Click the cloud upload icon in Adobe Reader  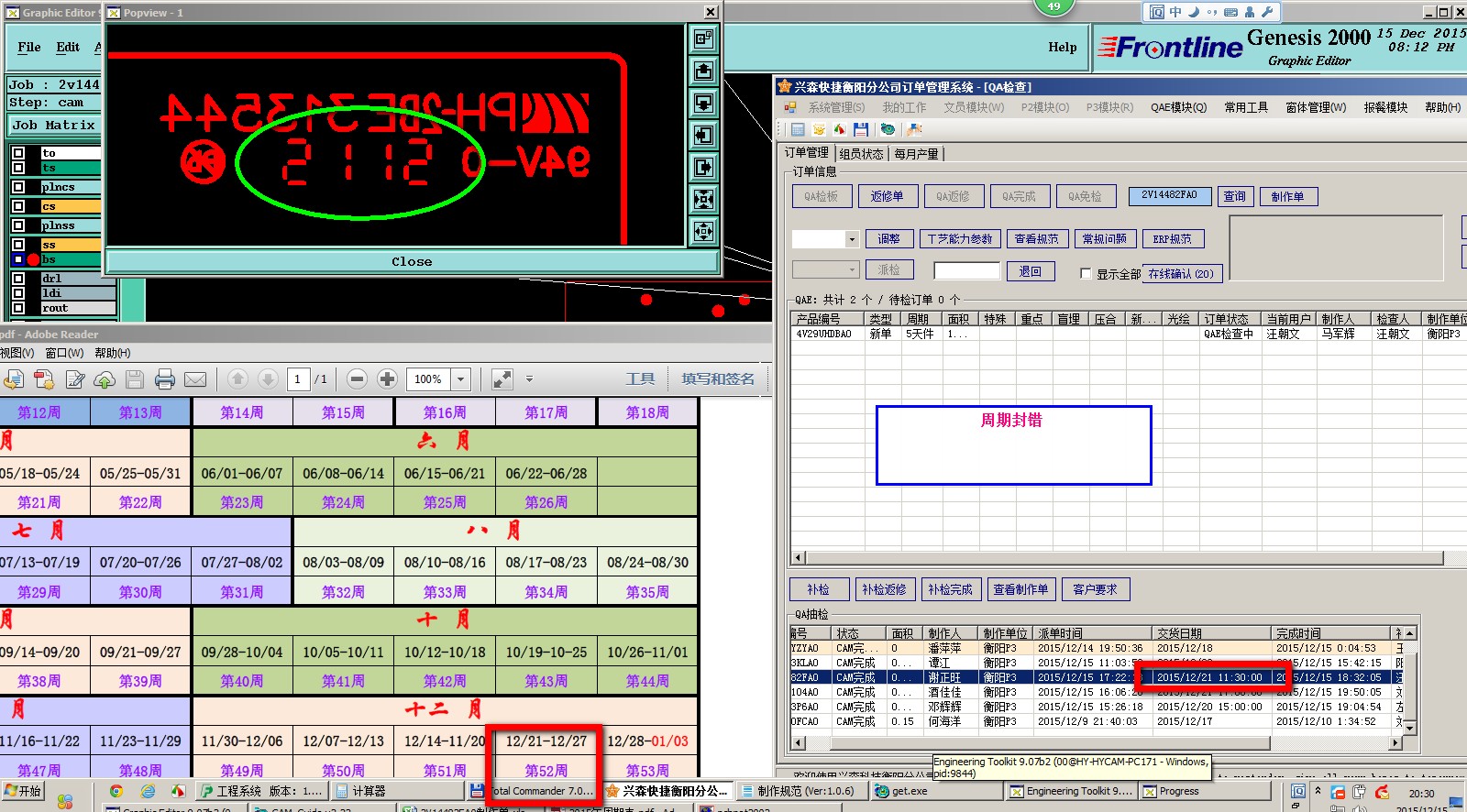[105, 379]
